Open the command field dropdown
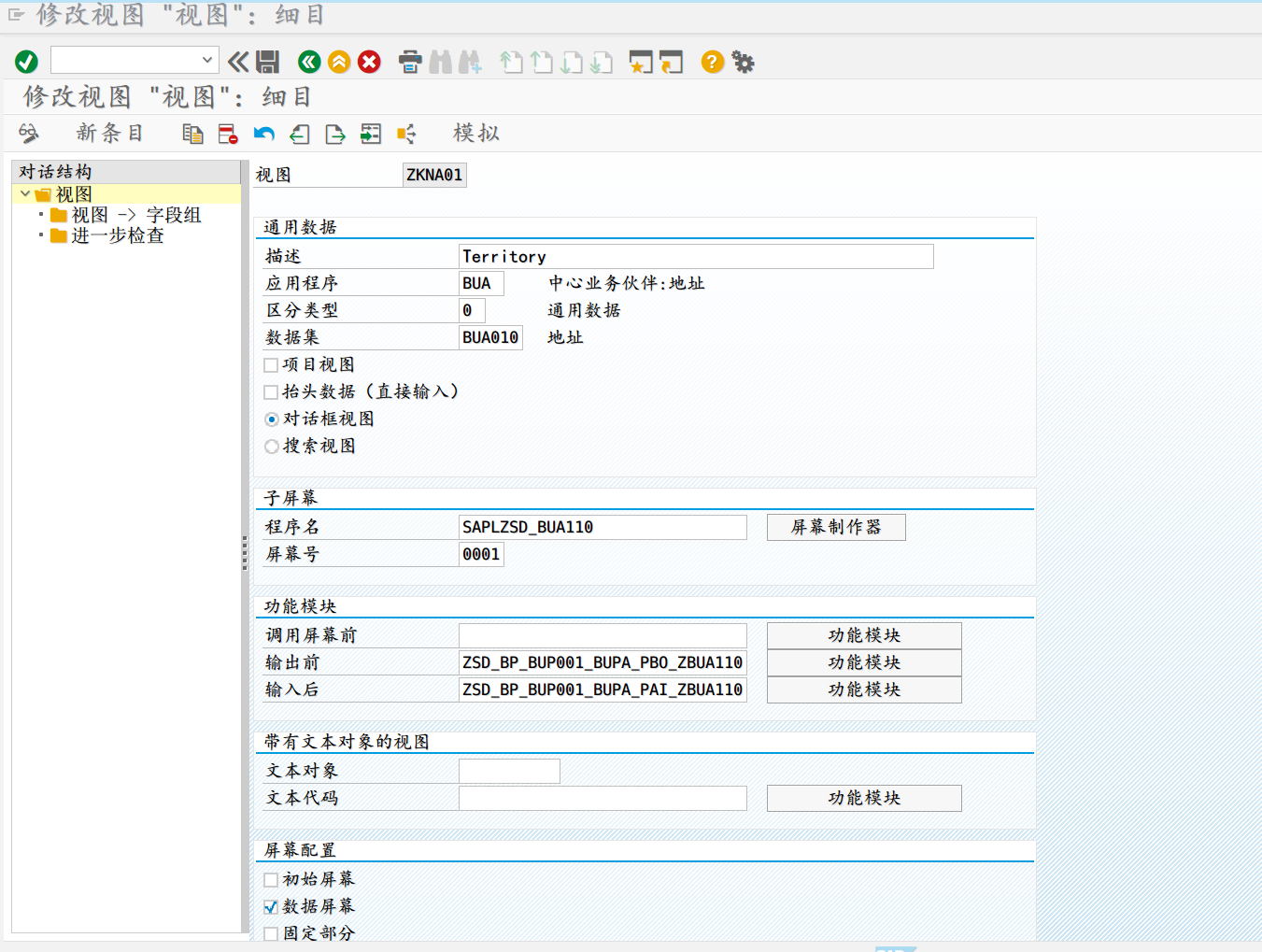Viewport: 1262px width, 952px height. [207, 60]
